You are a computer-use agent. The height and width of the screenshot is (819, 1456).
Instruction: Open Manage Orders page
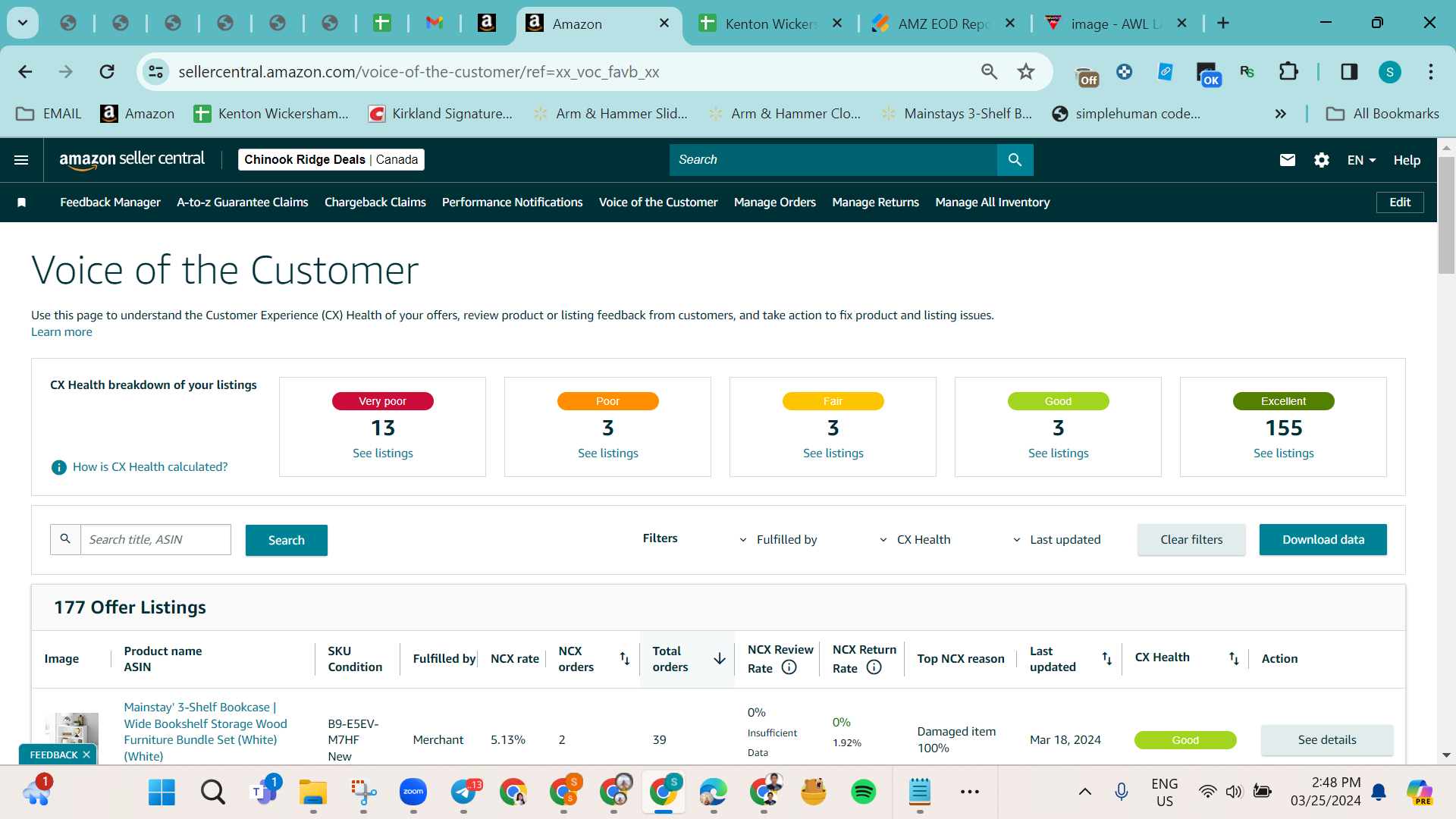(775, 202)
